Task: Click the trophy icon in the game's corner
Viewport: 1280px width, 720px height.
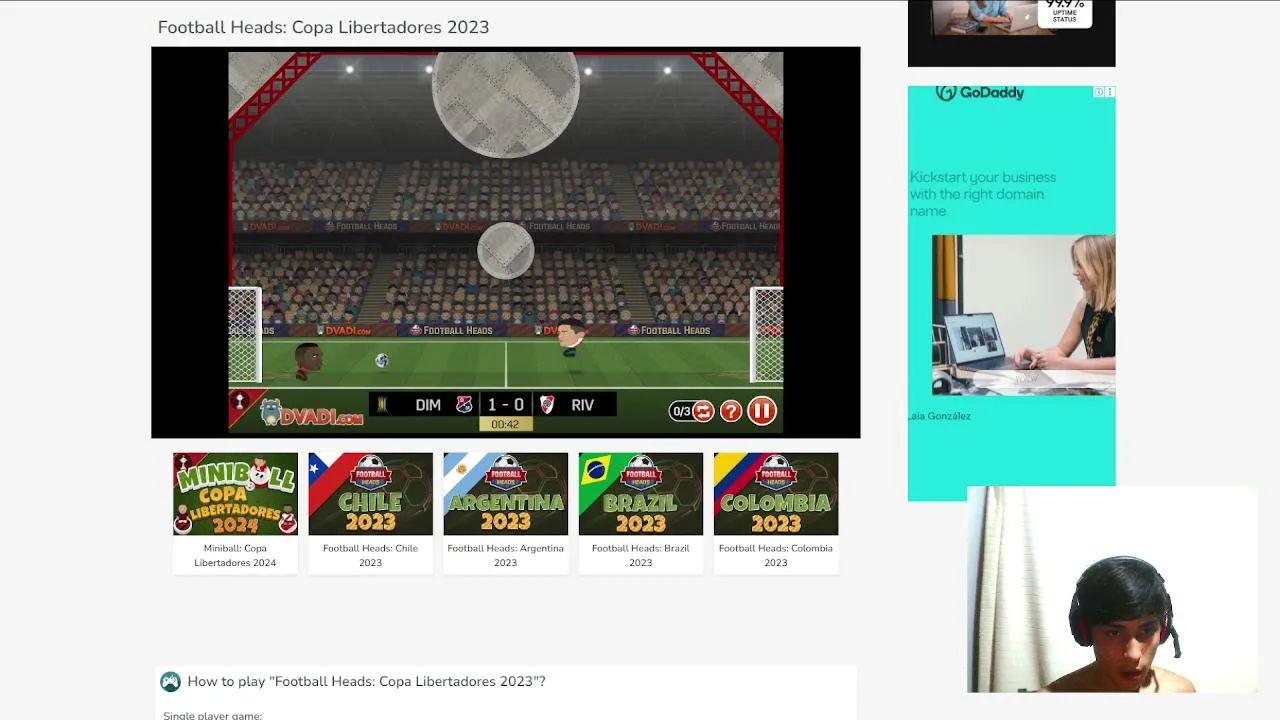Action: pos(238,402)
